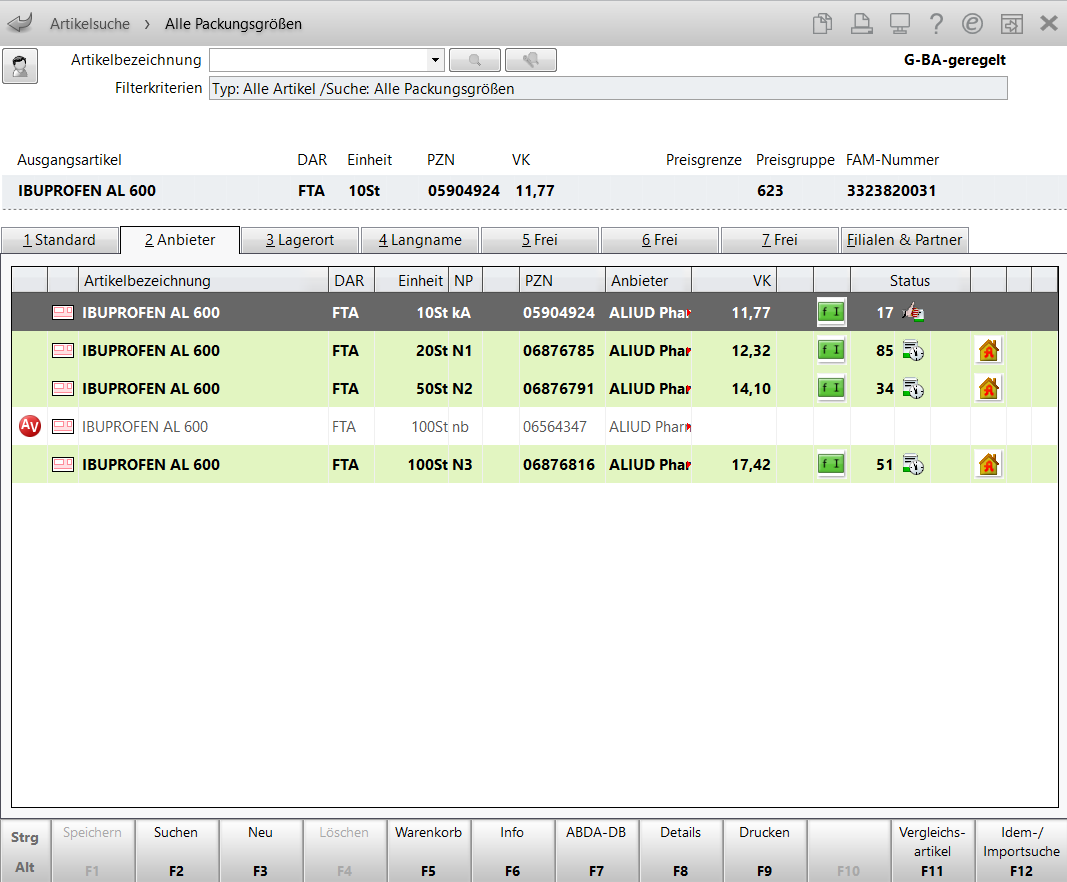1067x882 pixels.
Task: Click green info icon in 06876816 row
Action: [x=831, y=465]
